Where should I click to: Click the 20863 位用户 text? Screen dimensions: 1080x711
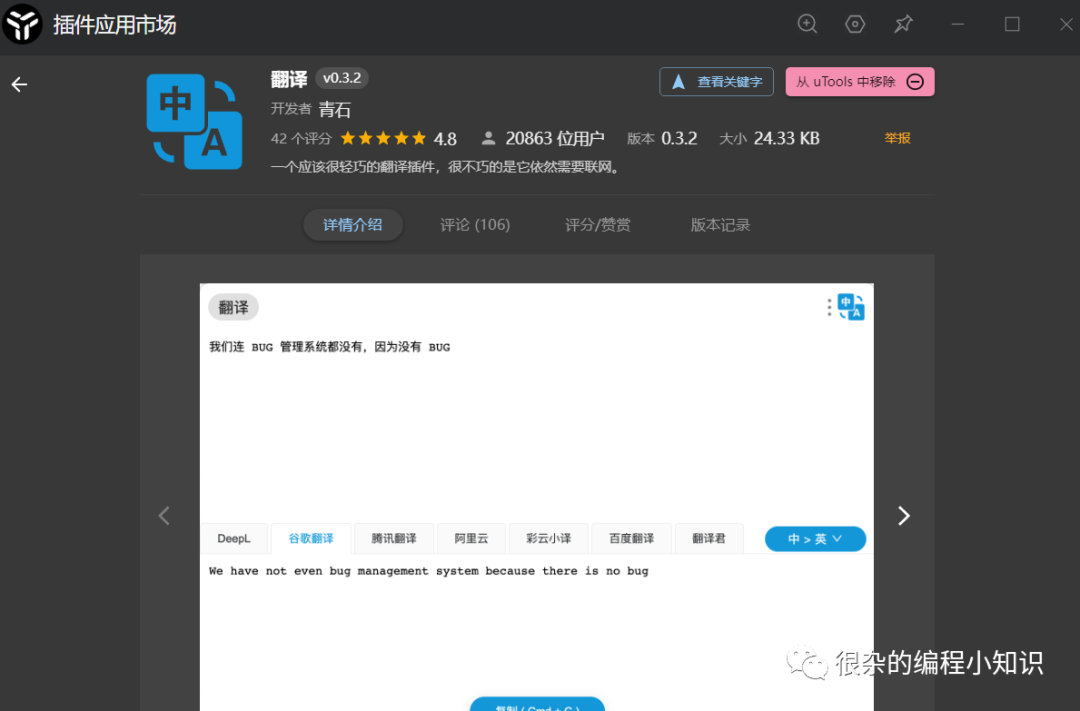[x=554, y=138]
